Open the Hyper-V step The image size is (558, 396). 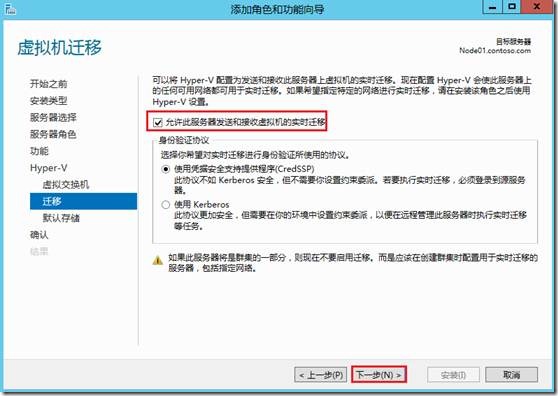[x=48, y=168]
